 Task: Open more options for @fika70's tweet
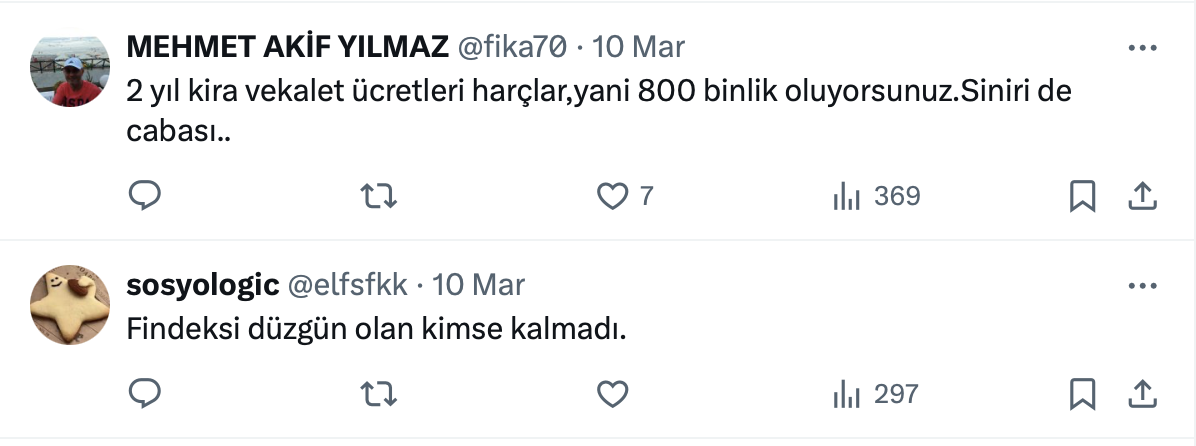1142,48
